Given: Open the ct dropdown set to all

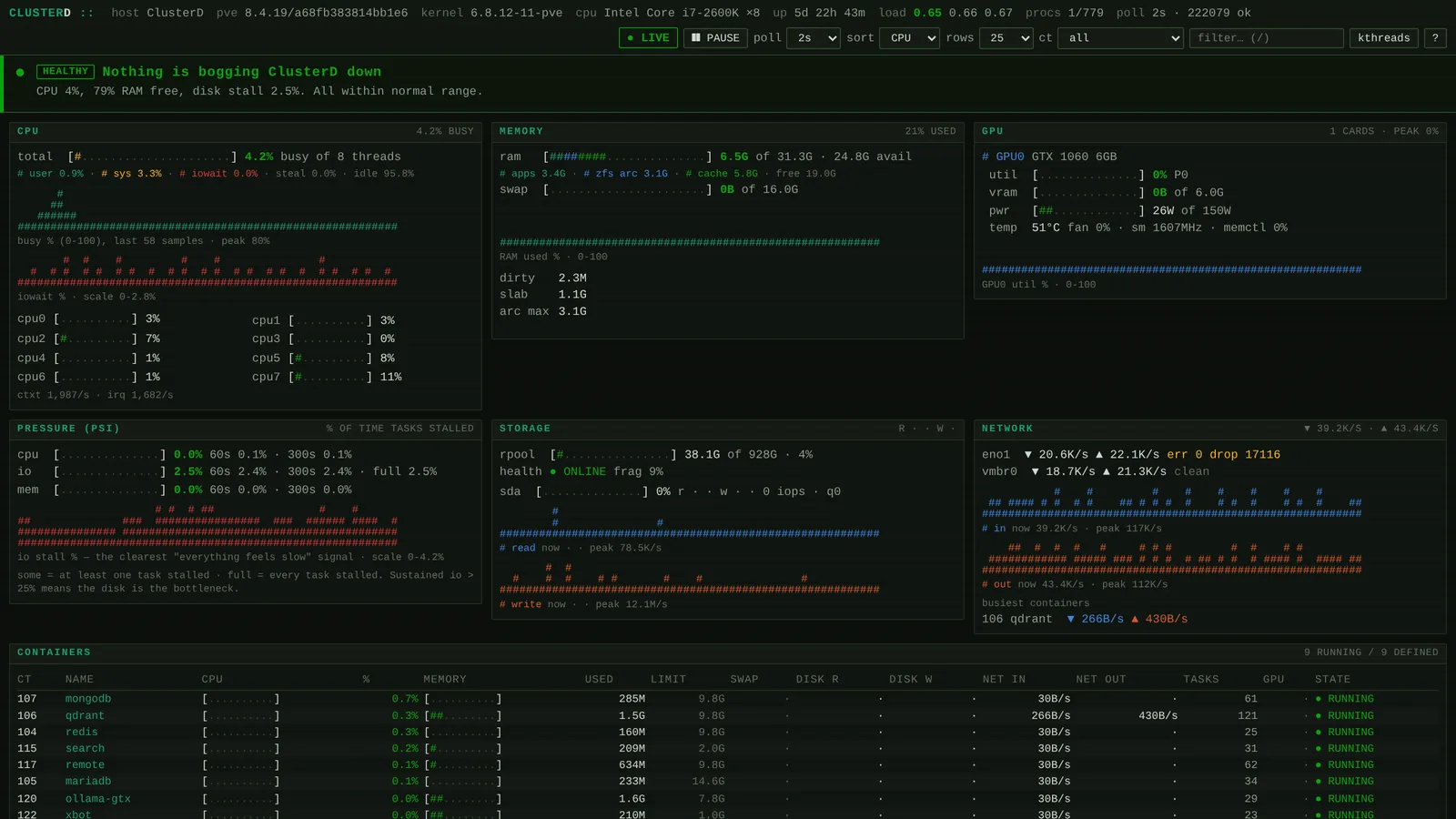Looking at the screenshot, I should [x=1121, y=38].
